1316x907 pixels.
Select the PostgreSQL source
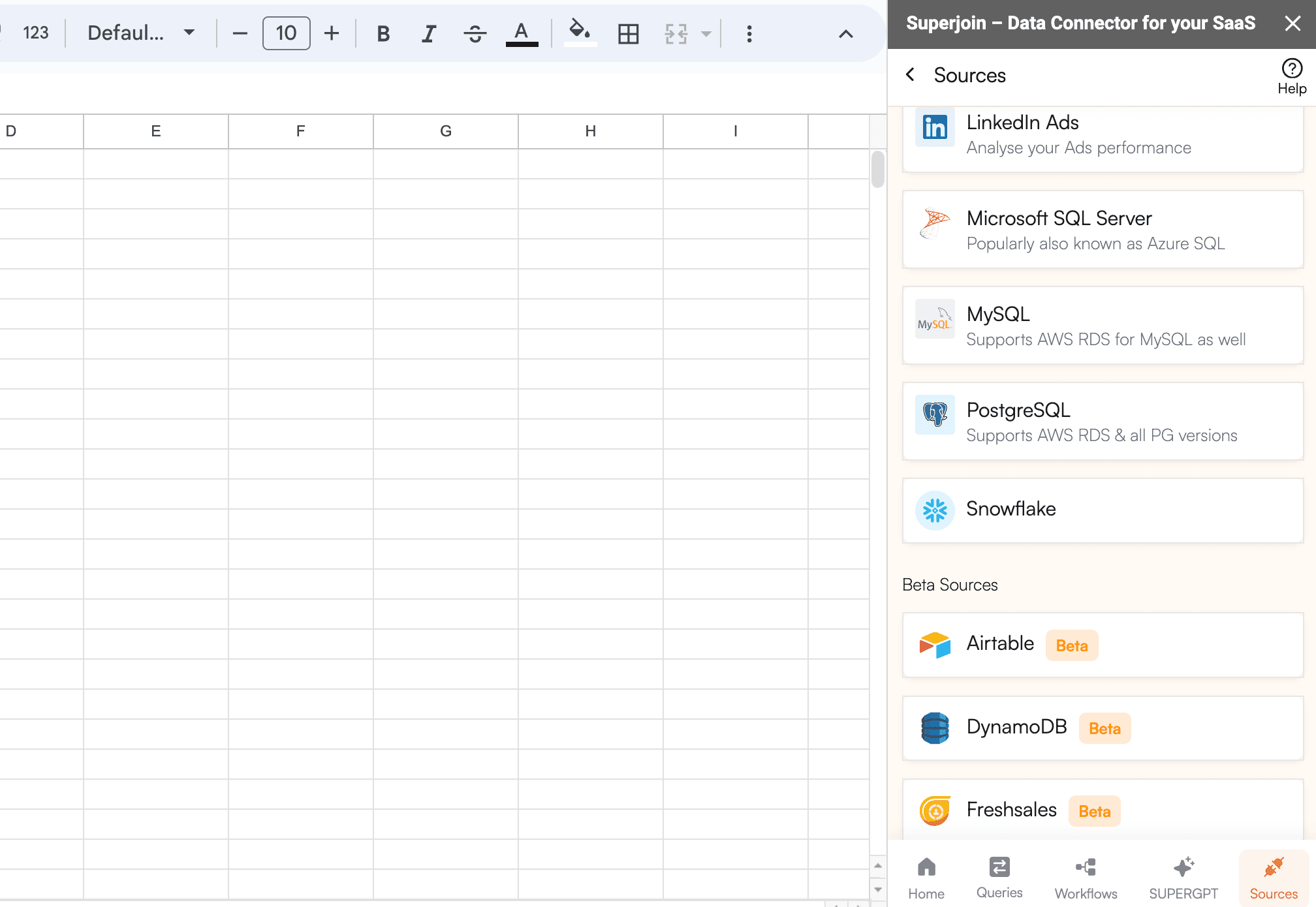point(1103,422)
